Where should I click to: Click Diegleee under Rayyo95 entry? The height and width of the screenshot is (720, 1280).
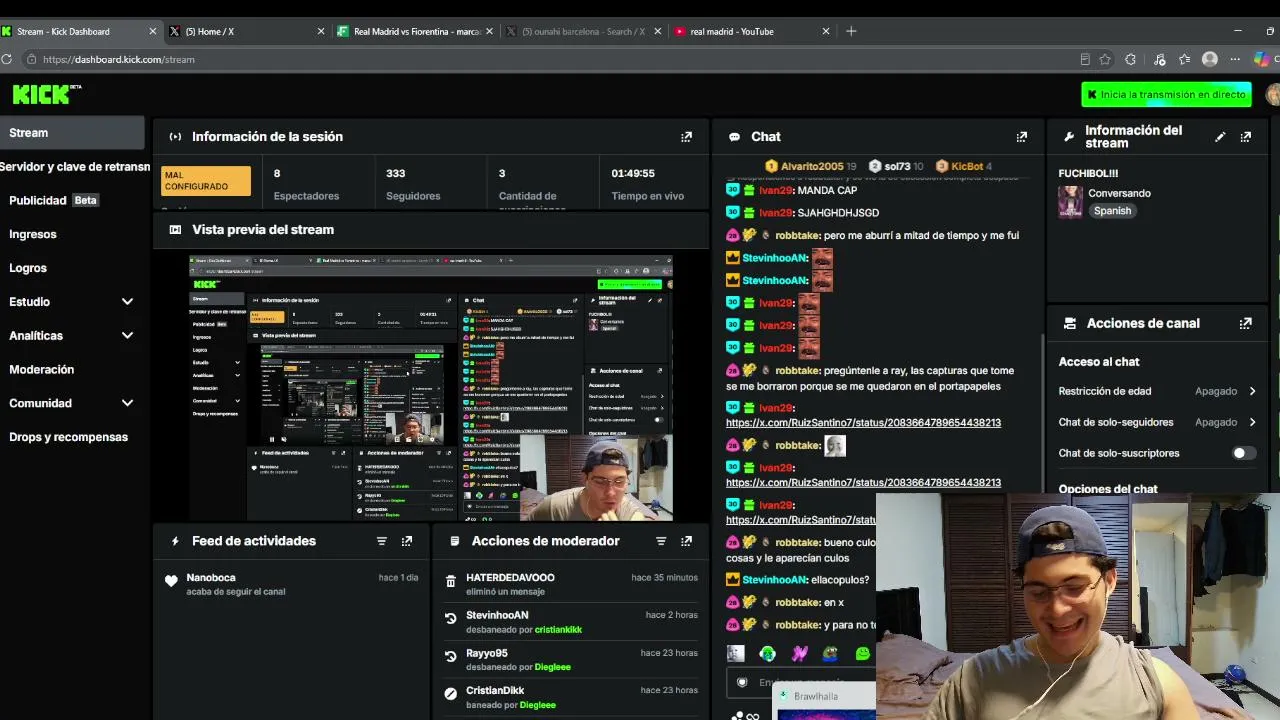[553, 667]
